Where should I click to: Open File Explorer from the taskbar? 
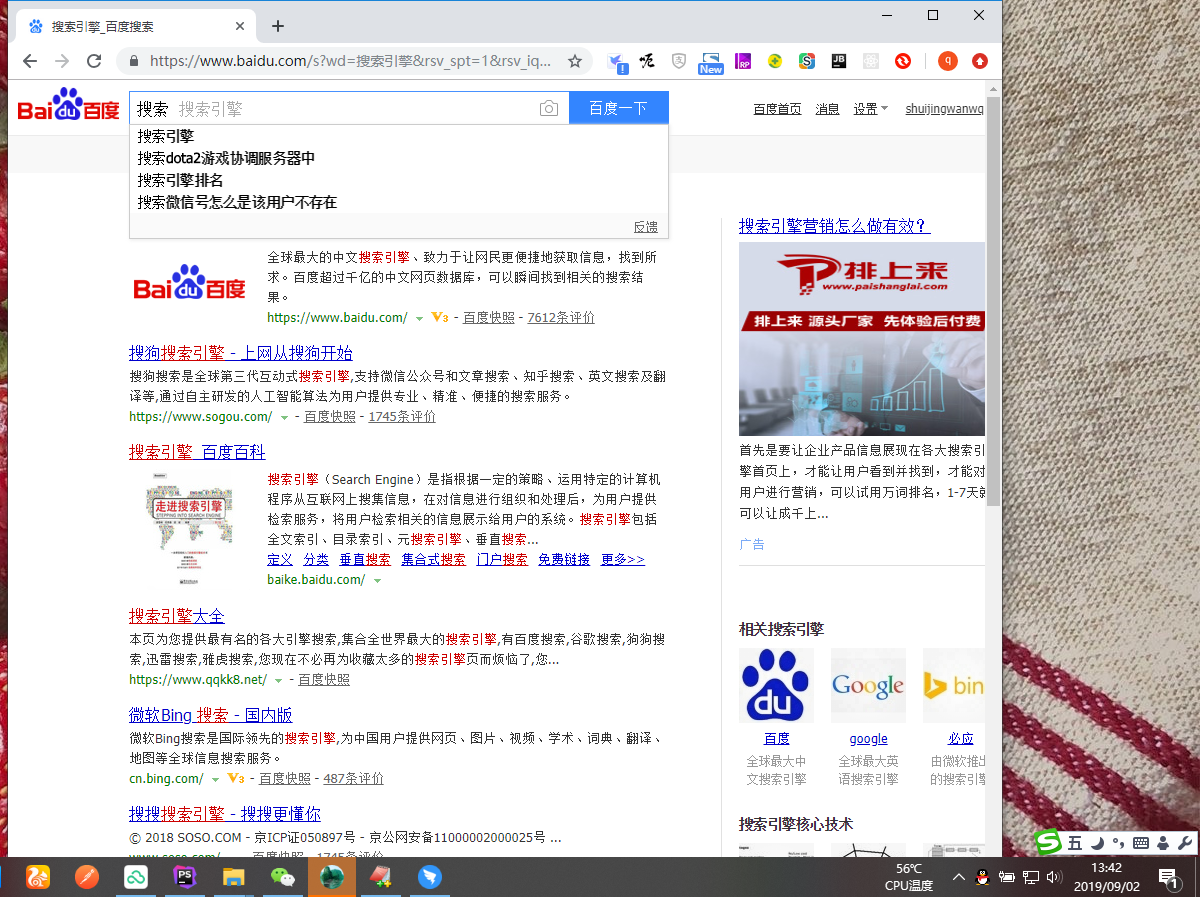tap(233, 877)
